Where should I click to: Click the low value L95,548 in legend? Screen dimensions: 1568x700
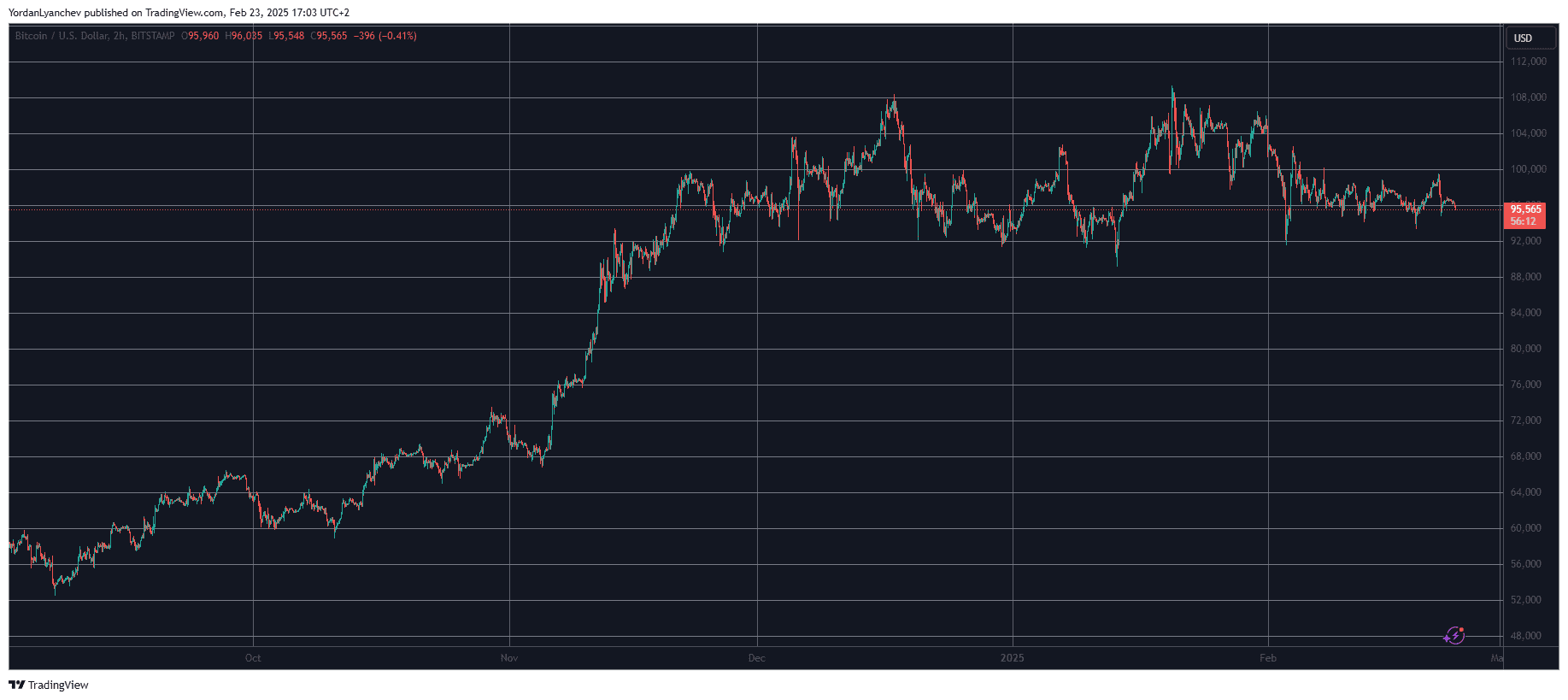tap(286, 36)
